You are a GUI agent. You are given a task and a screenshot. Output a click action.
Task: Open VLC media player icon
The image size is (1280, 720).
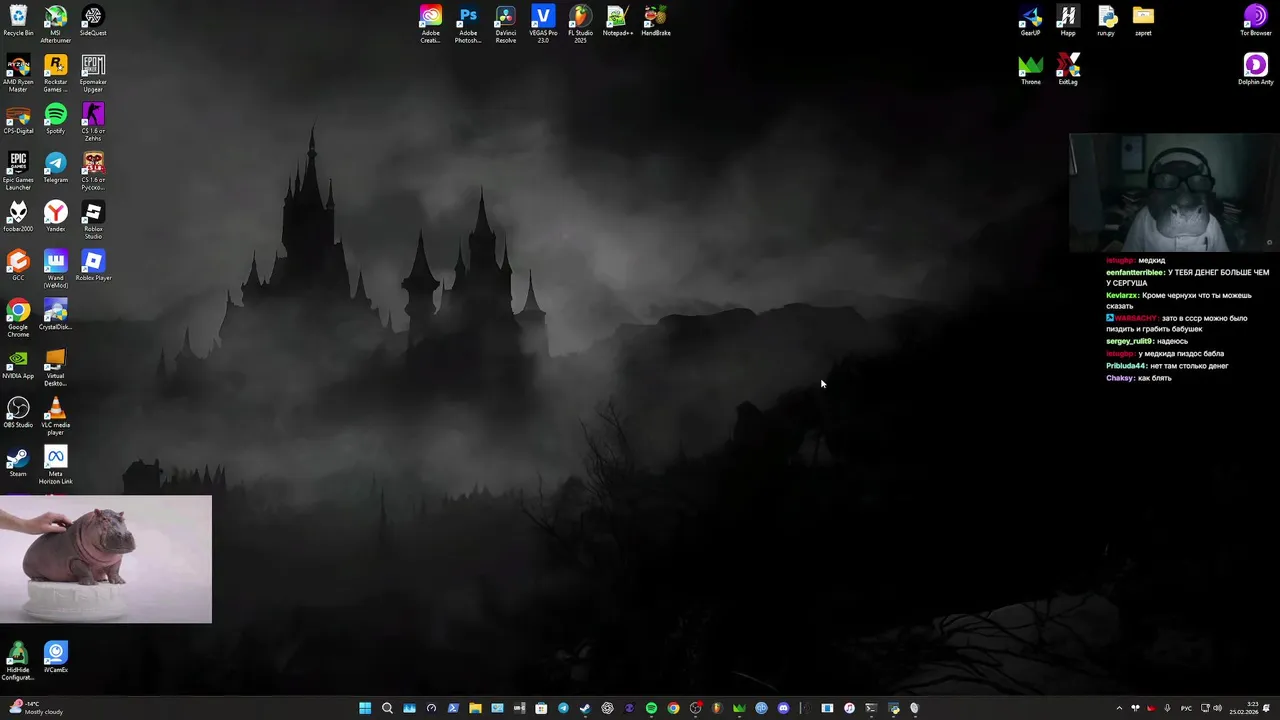click(56, 416)
